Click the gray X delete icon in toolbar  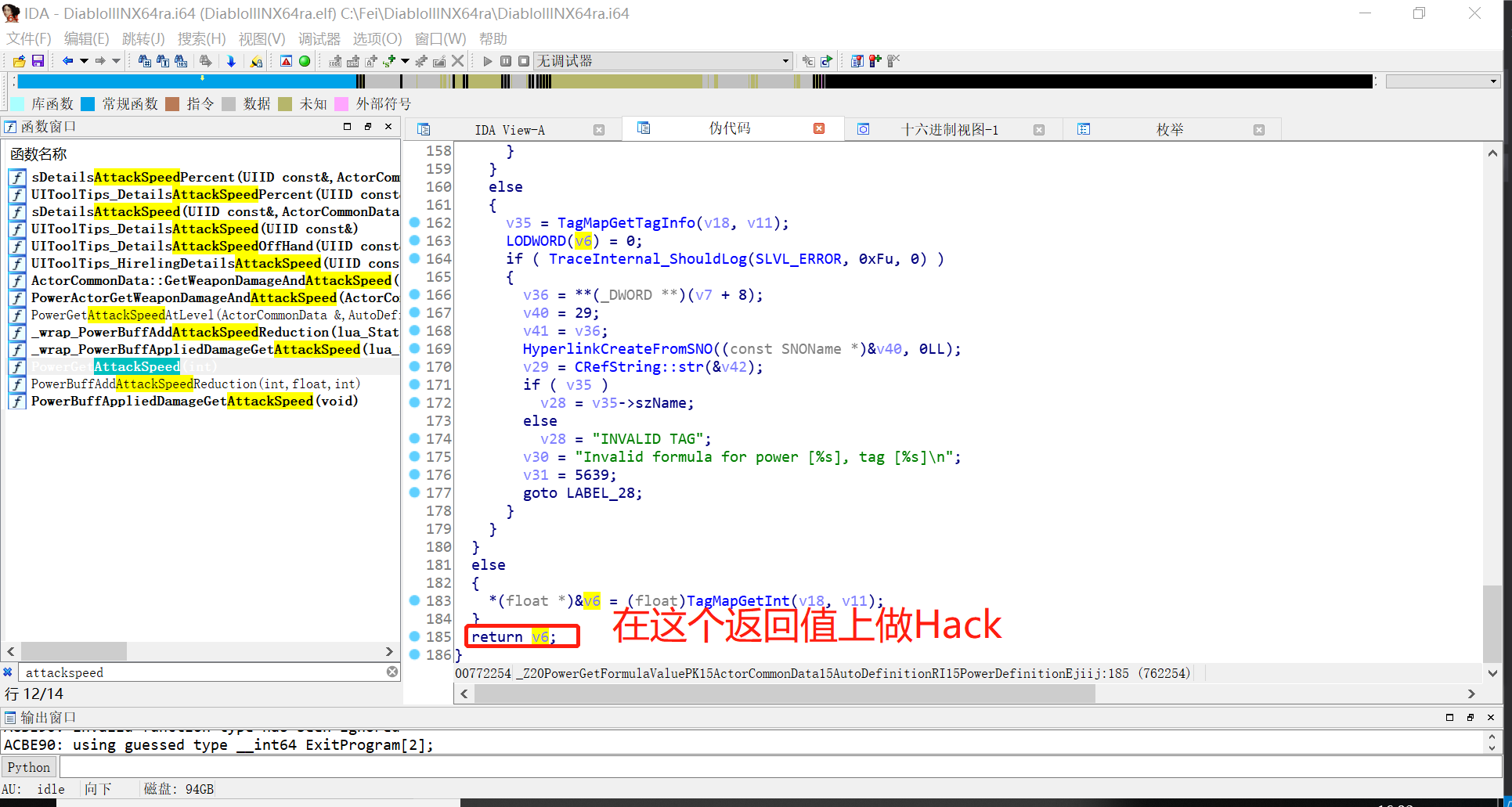click(x=458, y=61)
